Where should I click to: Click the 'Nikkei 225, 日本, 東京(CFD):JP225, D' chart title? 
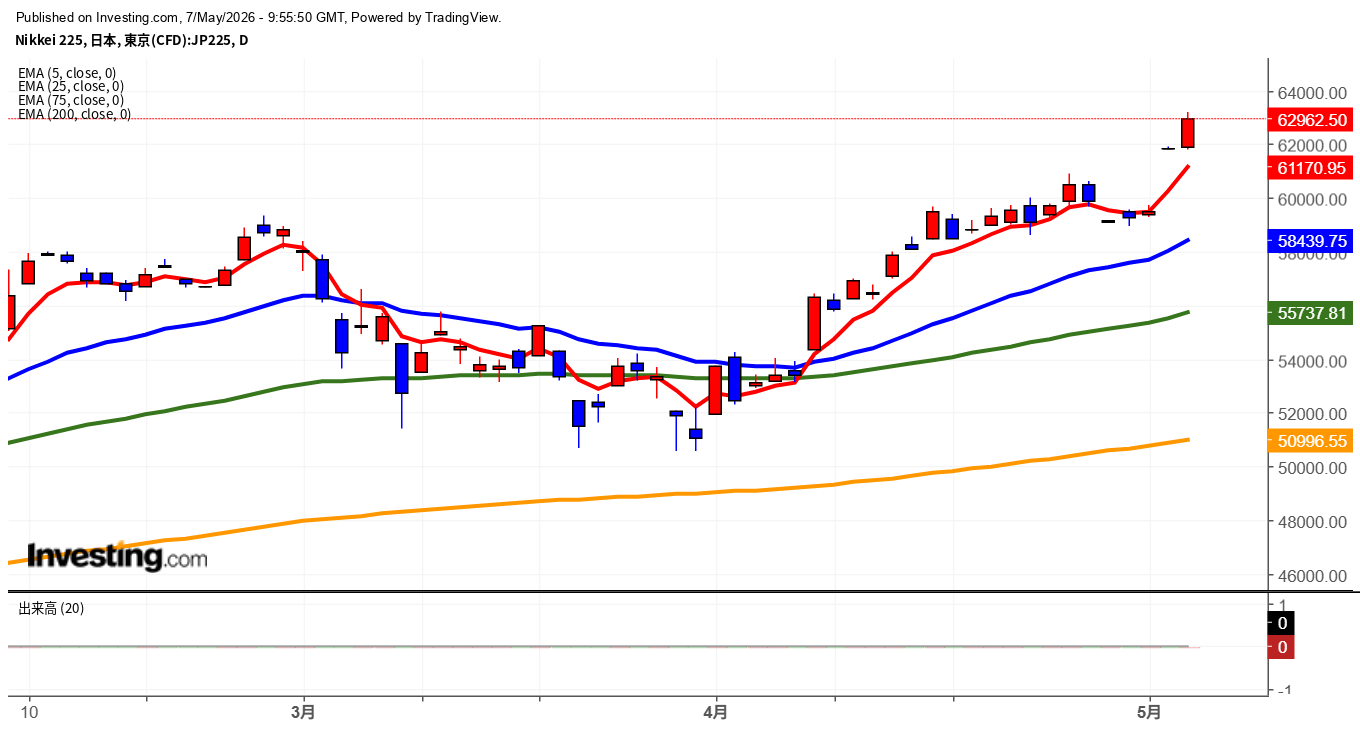point(131,40)
